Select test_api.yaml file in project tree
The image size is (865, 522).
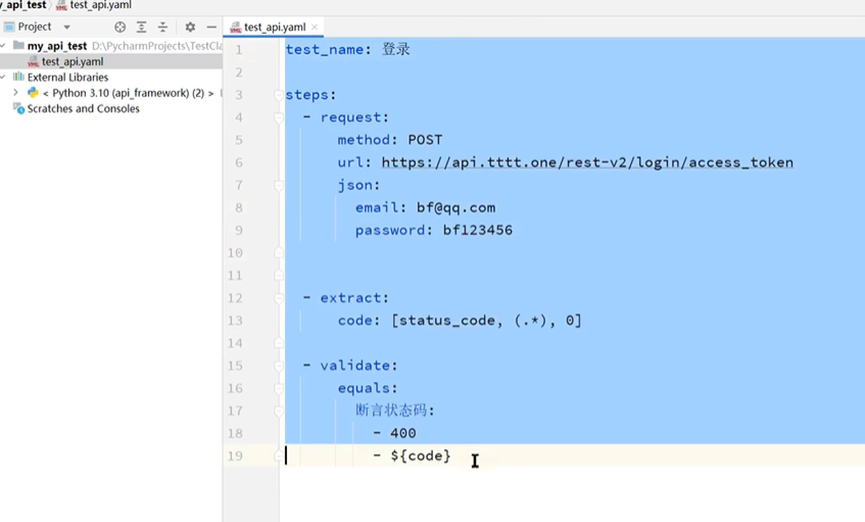[x=72, y=61]
